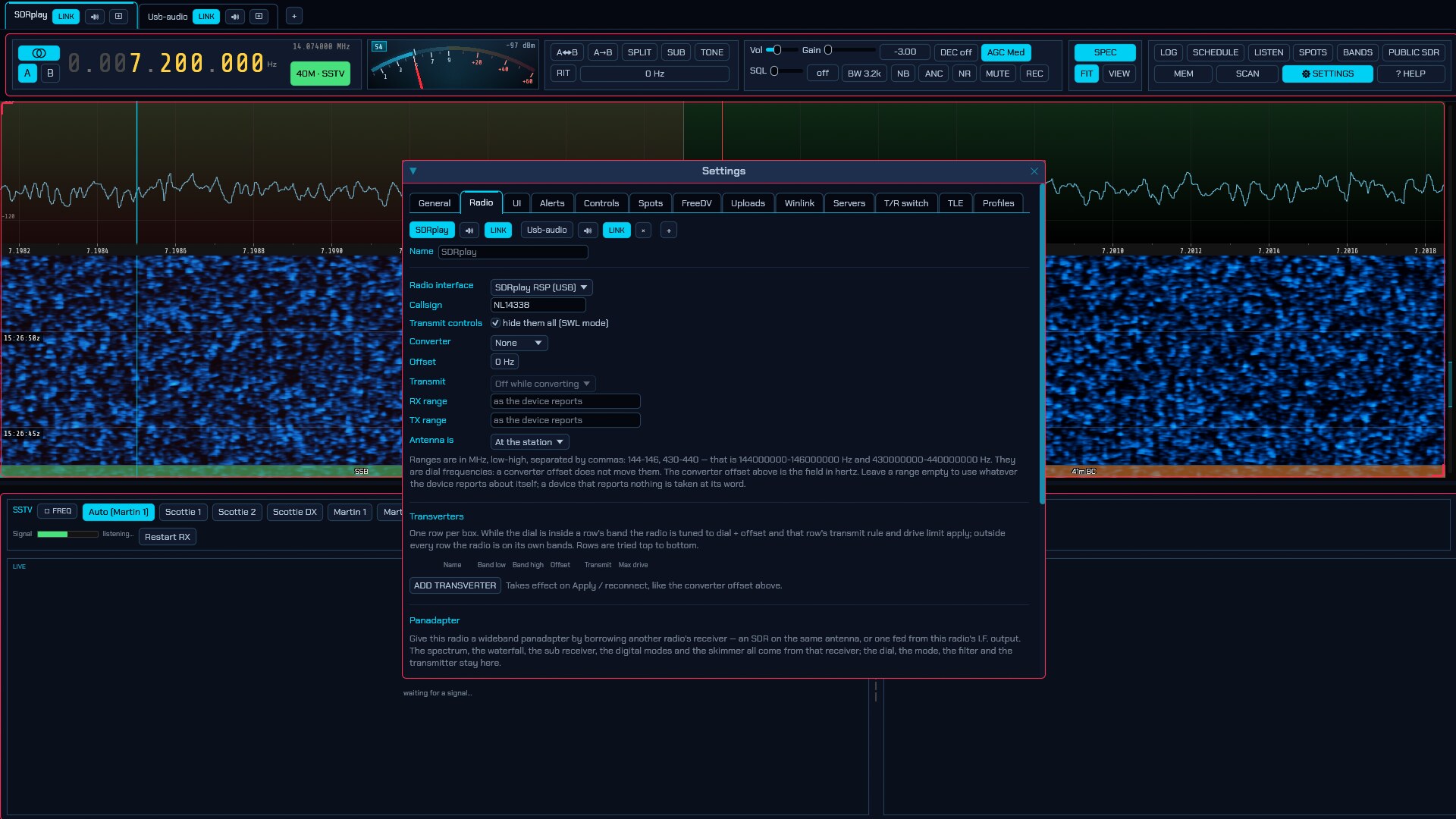Add a radio with the plus in Settings
The height and width of the screenshot is (819, 1456).
(669, 230)
